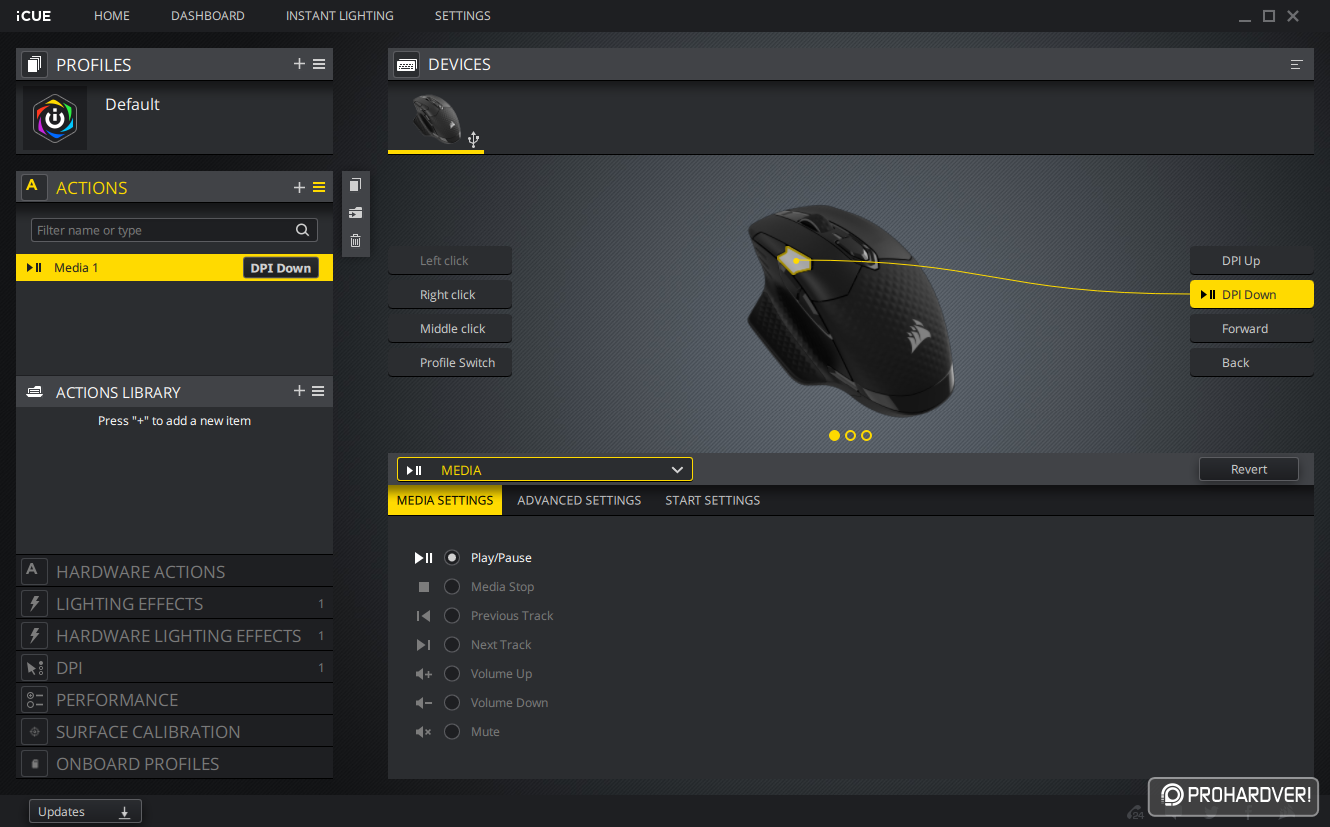This screenshot has width=1330, height=827.
Task: Click the 'DPI Down' tag on Media 1
Action: [281, 268]
